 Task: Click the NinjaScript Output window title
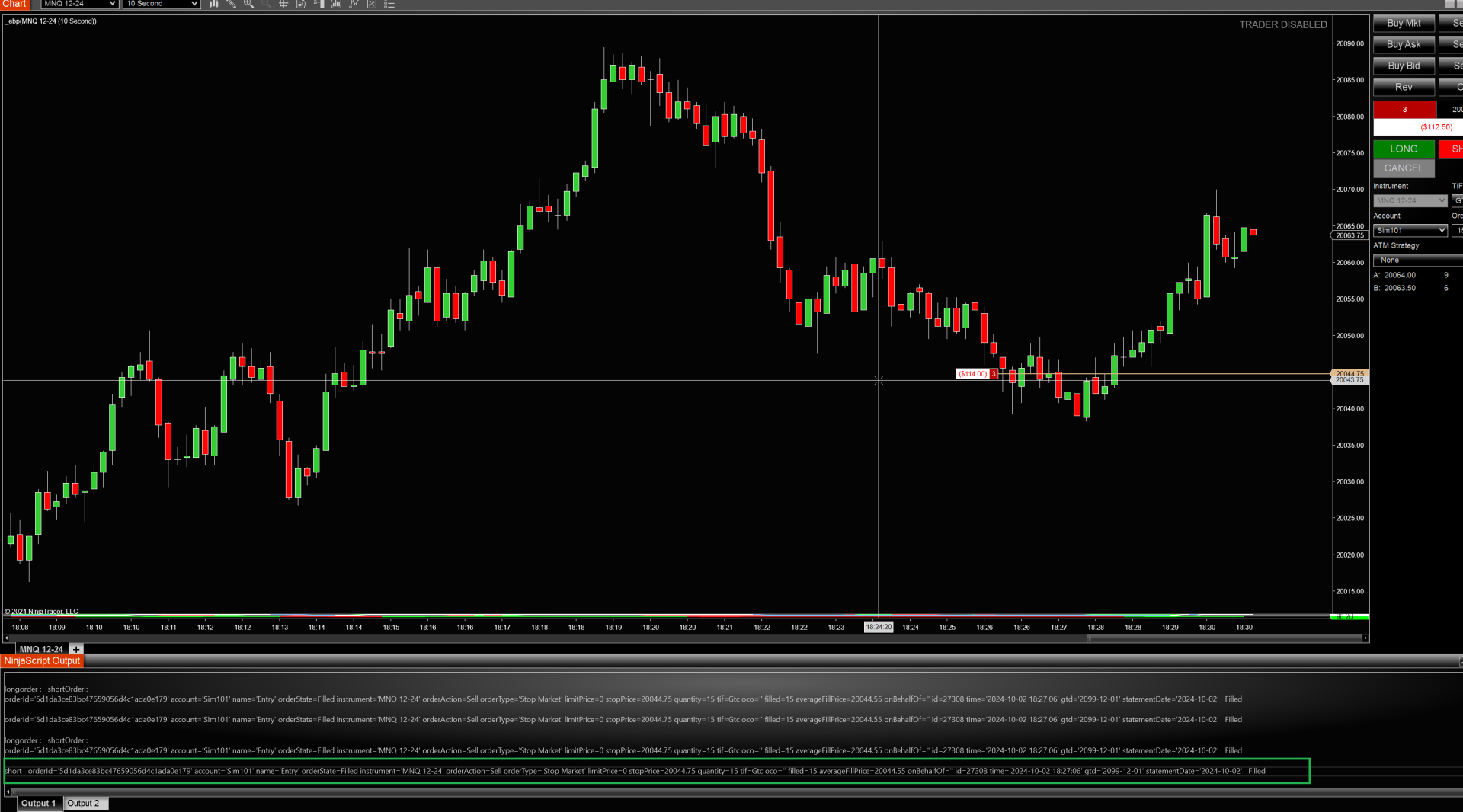pyautogui.click(x=42, y=661)
